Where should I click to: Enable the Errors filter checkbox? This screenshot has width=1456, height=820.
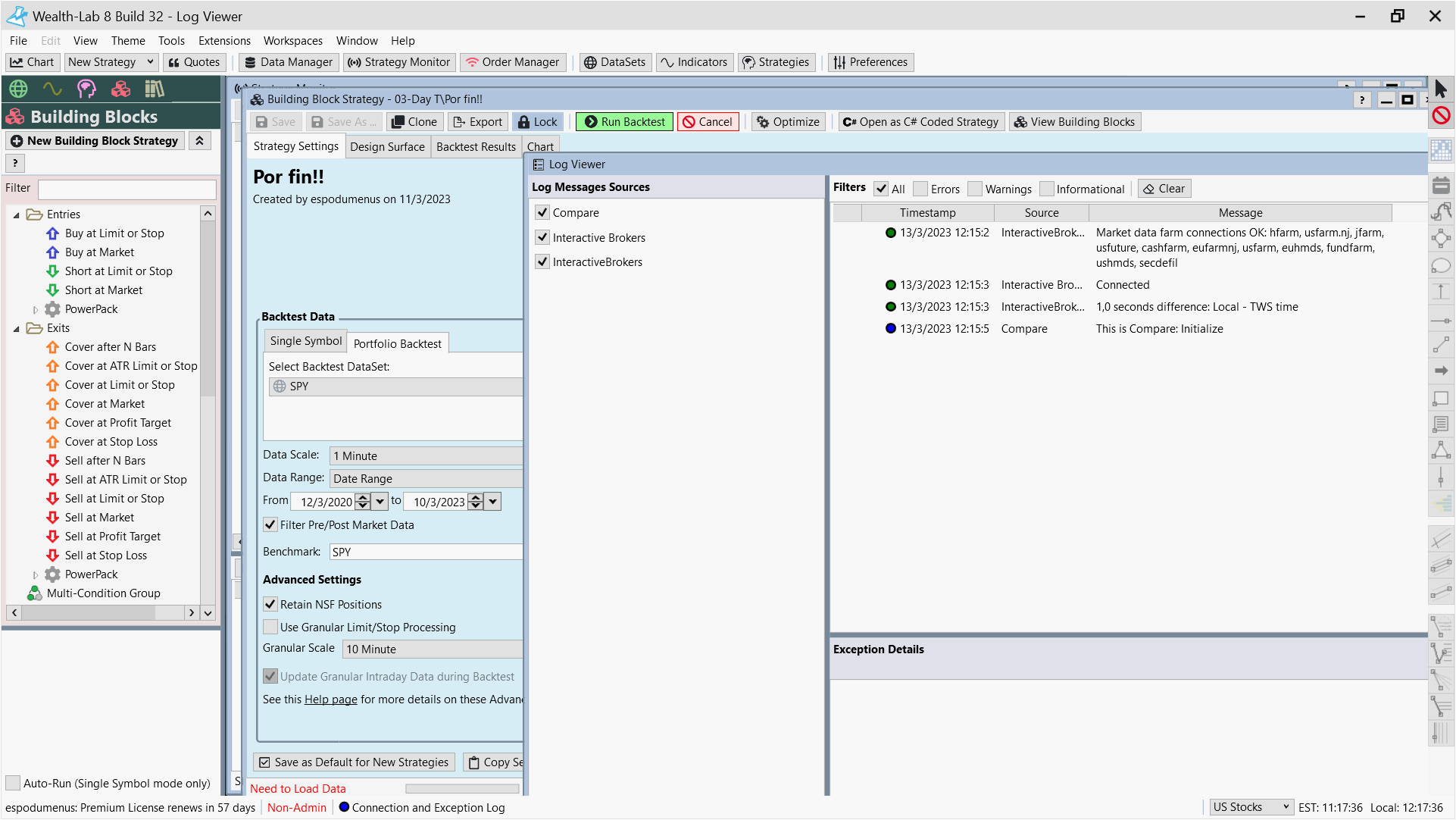(x=920, y=189)
